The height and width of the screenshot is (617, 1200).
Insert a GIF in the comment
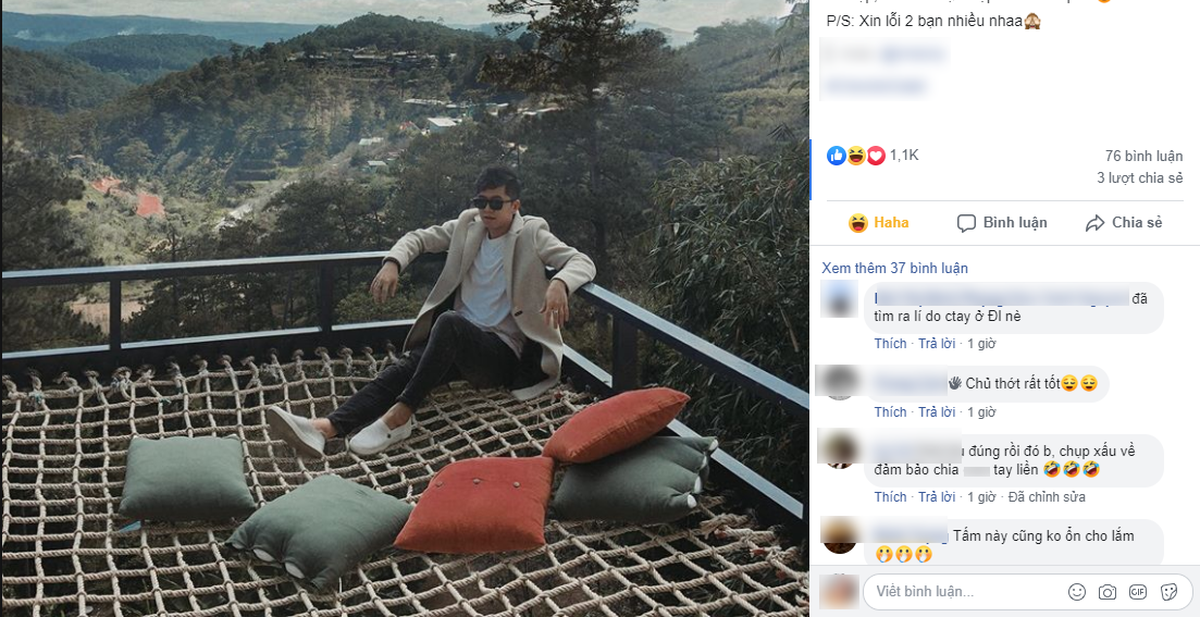coord(1138,592)
